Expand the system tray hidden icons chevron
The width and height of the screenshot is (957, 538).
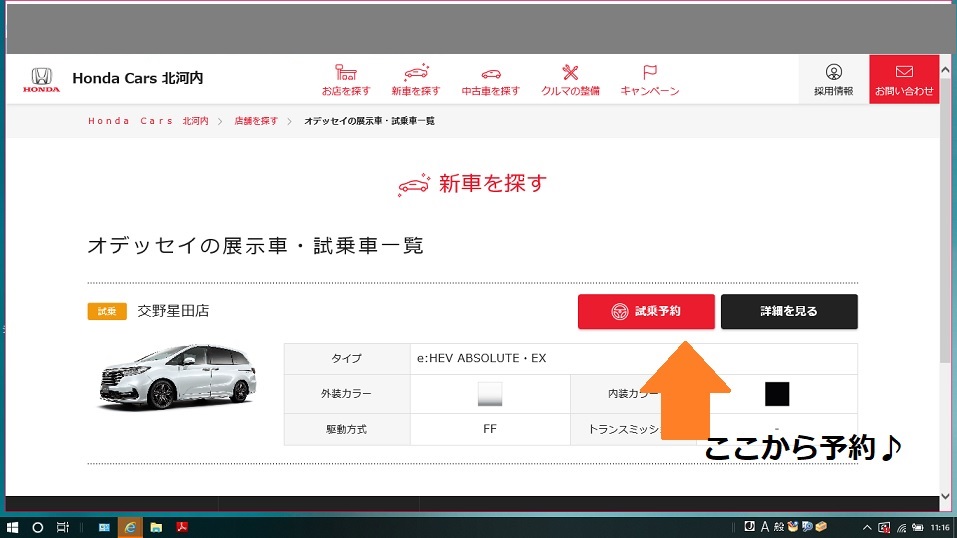[867, 527]
